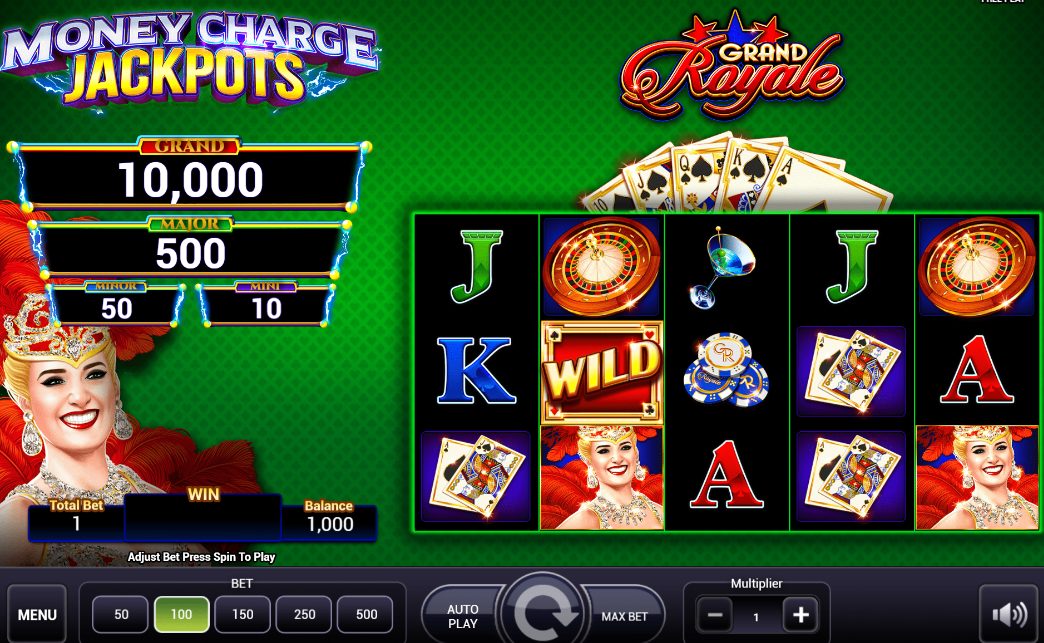Select the 150 bet option
Image resolution: width=1044 pixels, height=643 pixels.
pos(242,614)
